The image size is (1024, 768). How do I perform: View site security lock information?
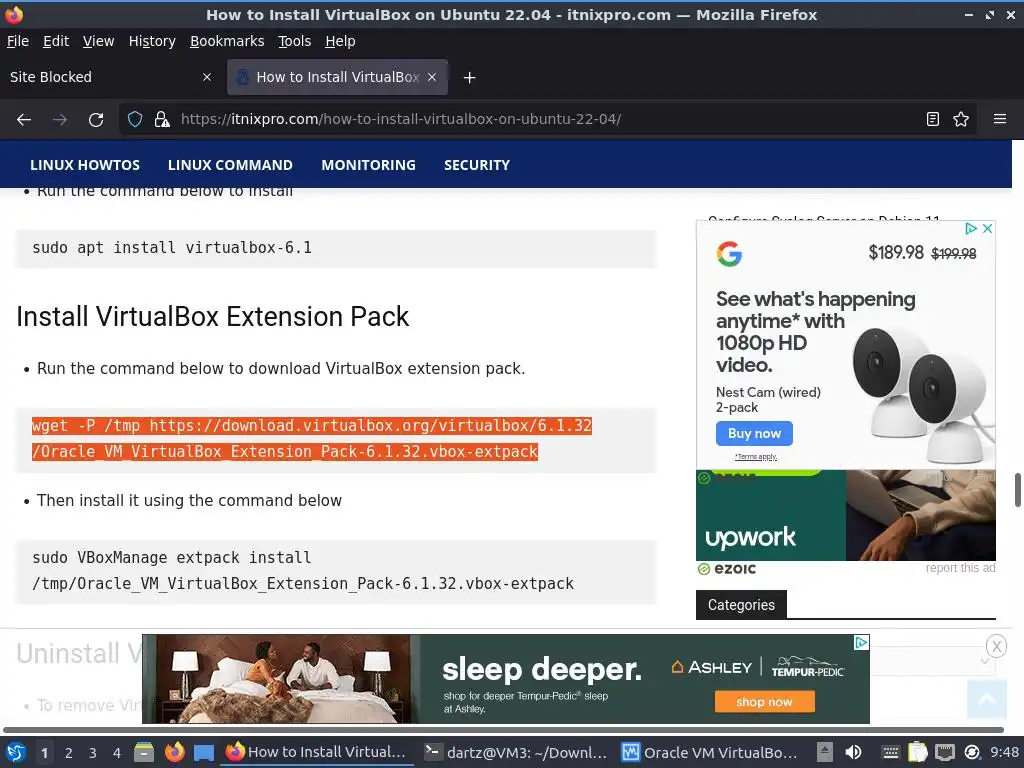(x=162, y=120)
